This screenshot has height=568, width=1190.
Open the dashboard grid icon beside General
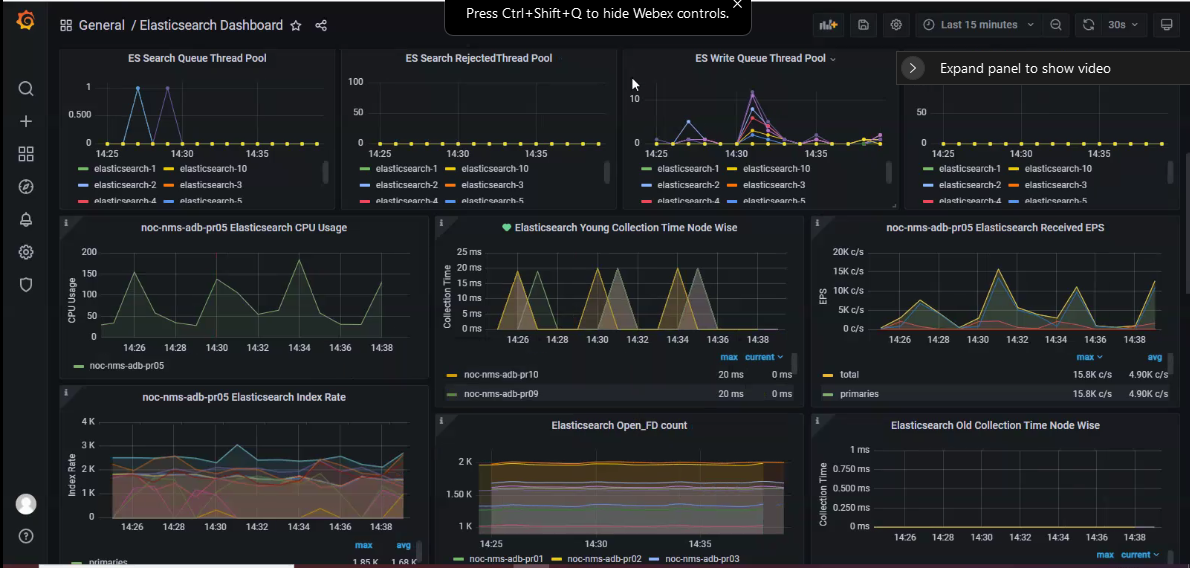pyautogui.click(x=66, y=25)
